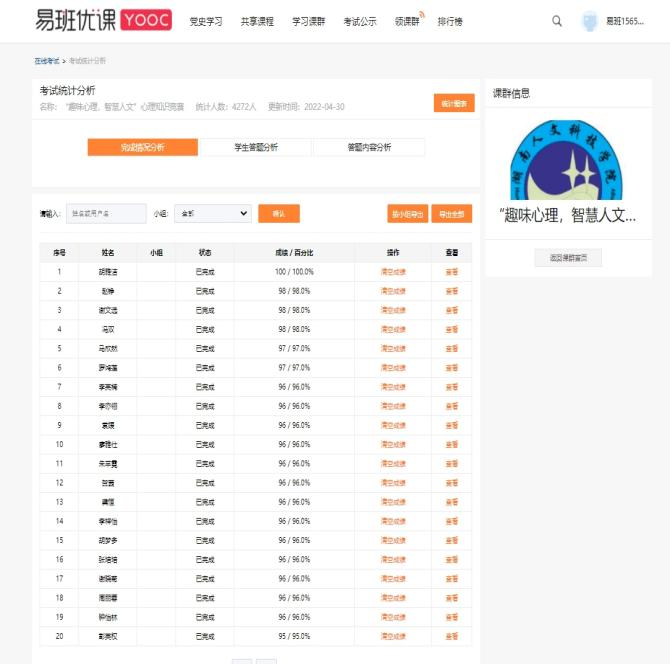This screenshot has width=670, height=664.
Task: Switch to the 学生答题分析 tab
Action: click(x=256, y=148)
